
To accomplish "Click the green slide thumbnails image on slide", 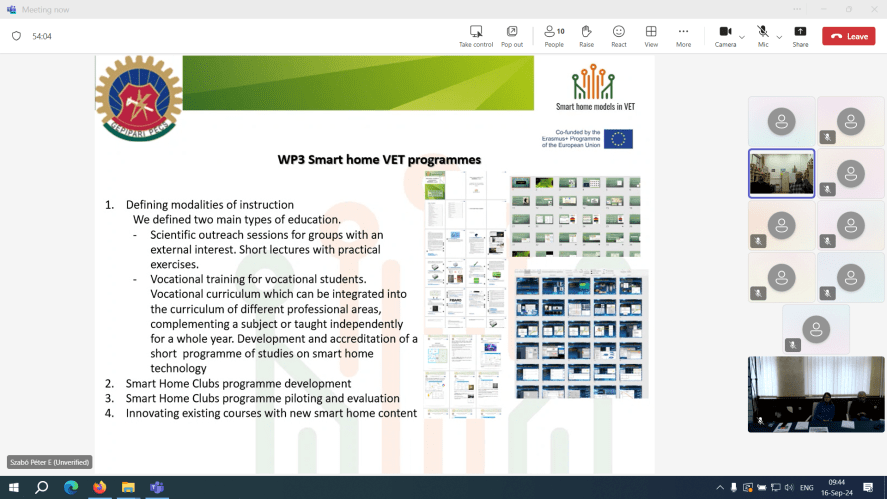I will click(x=575, y=216).
